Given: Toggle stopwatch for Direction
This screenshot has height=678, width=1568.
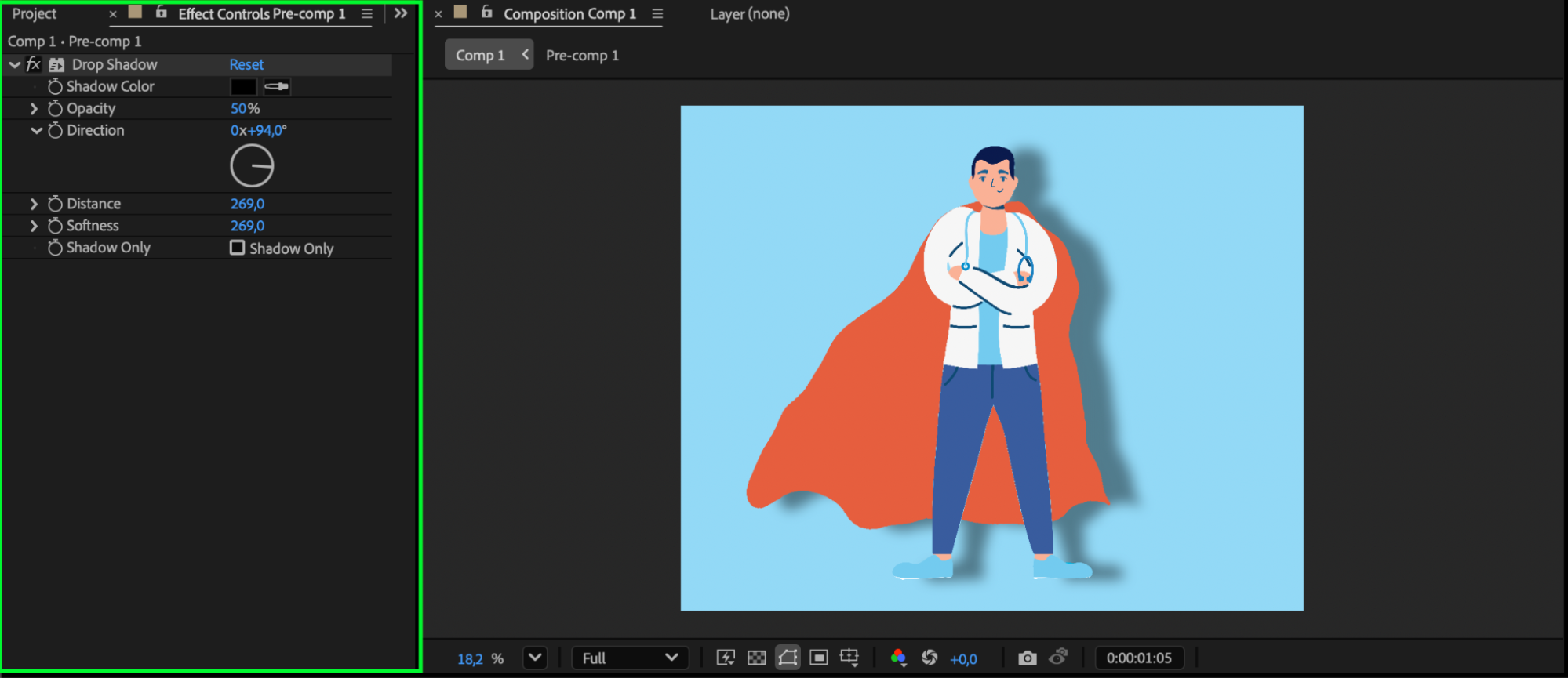Looking at the screenshot, I should pyautogui.click(x=55, y=130).
